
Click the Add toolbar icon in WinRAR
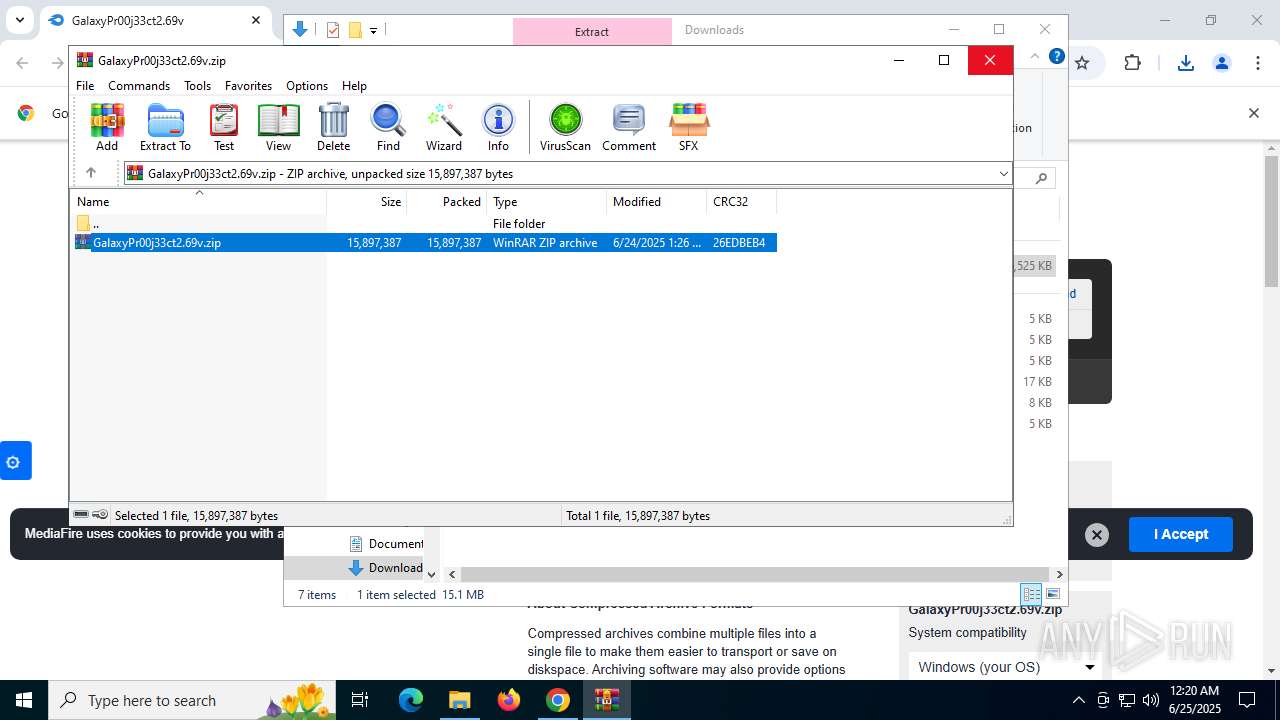tap(107, 127)
